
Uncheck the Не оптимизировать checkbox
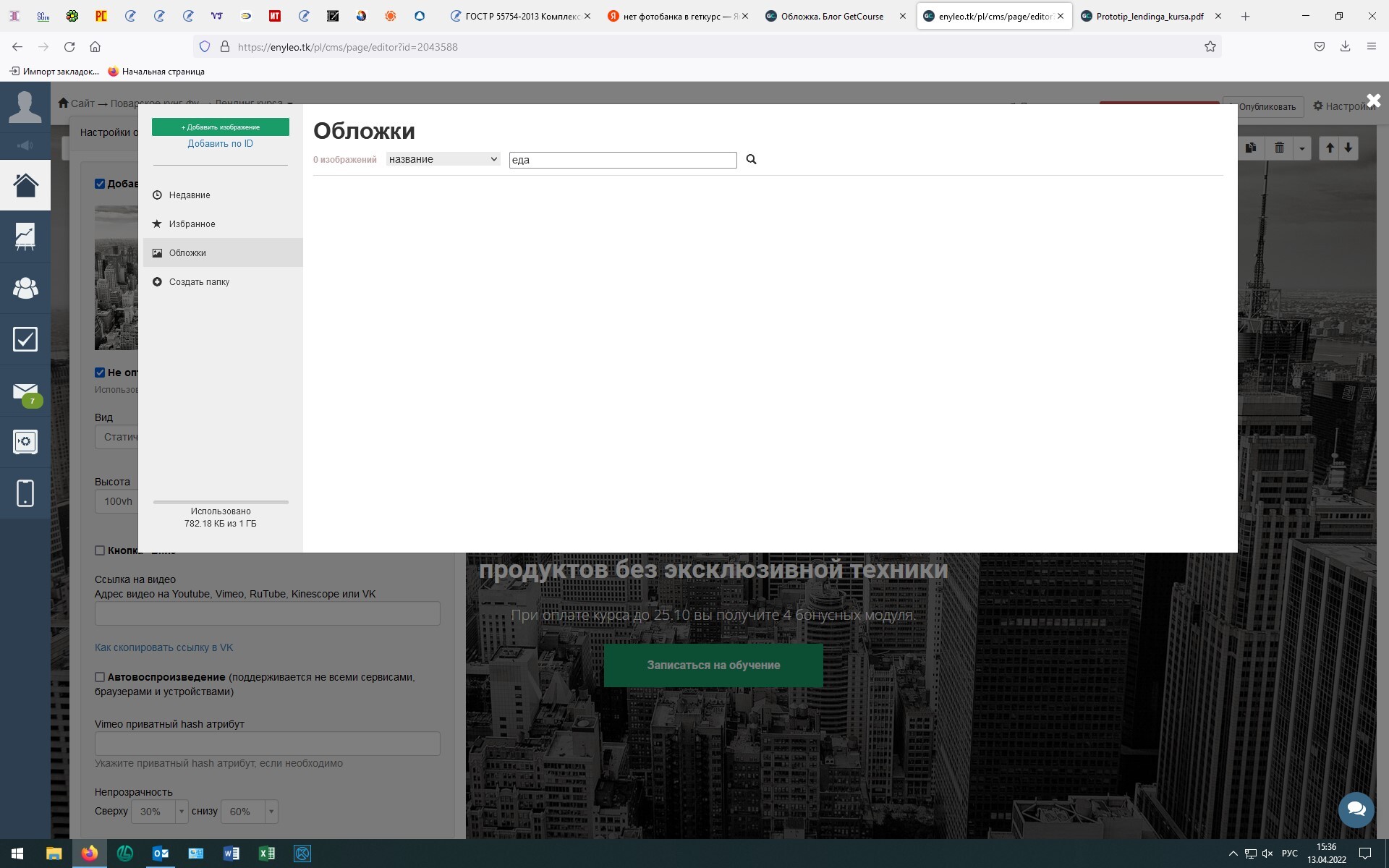click(100, 373)
